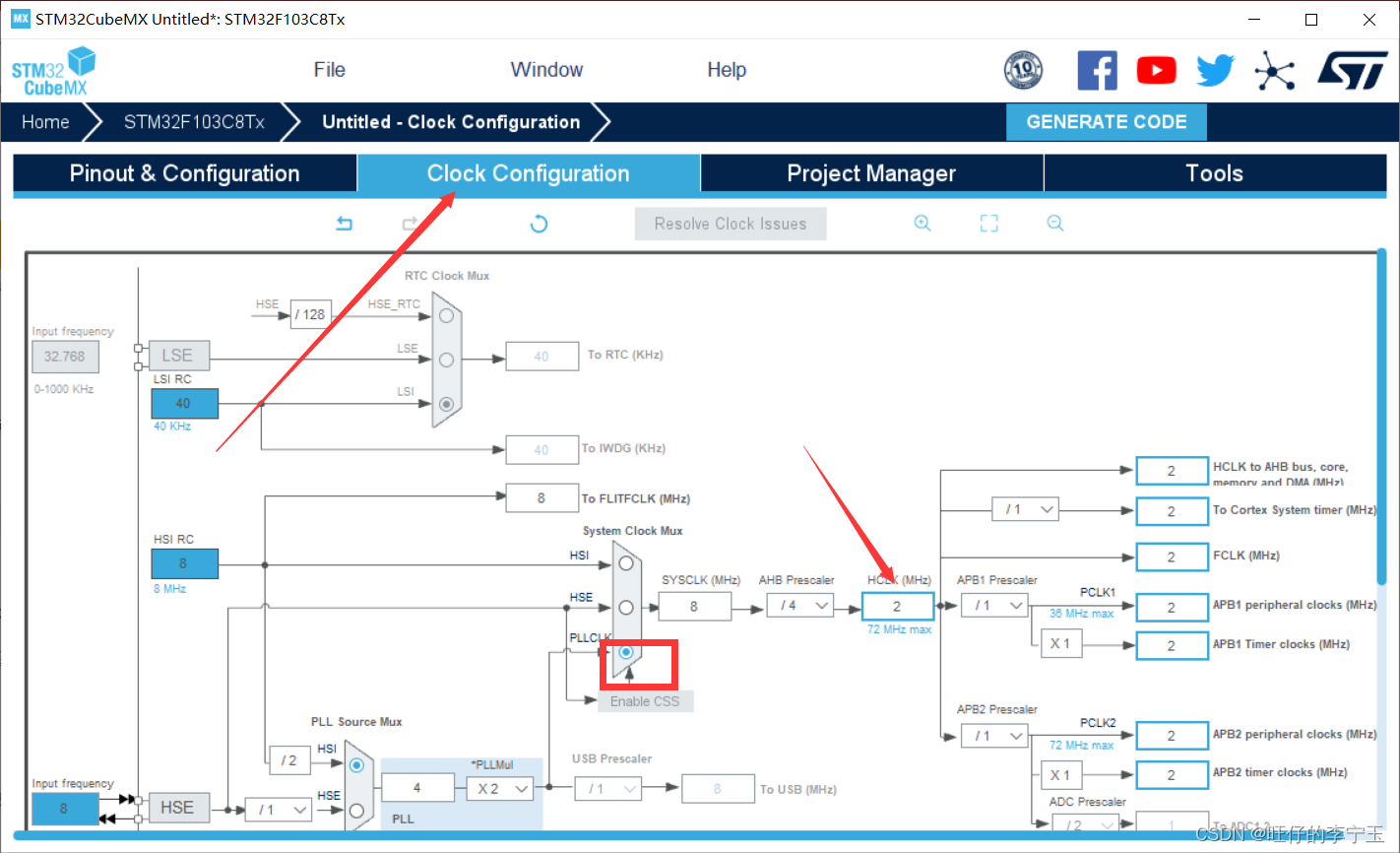Click the HSE input frequency field
Image resolution: width=1400 pixels, height=853 pixels.
[x=65, y=809]
